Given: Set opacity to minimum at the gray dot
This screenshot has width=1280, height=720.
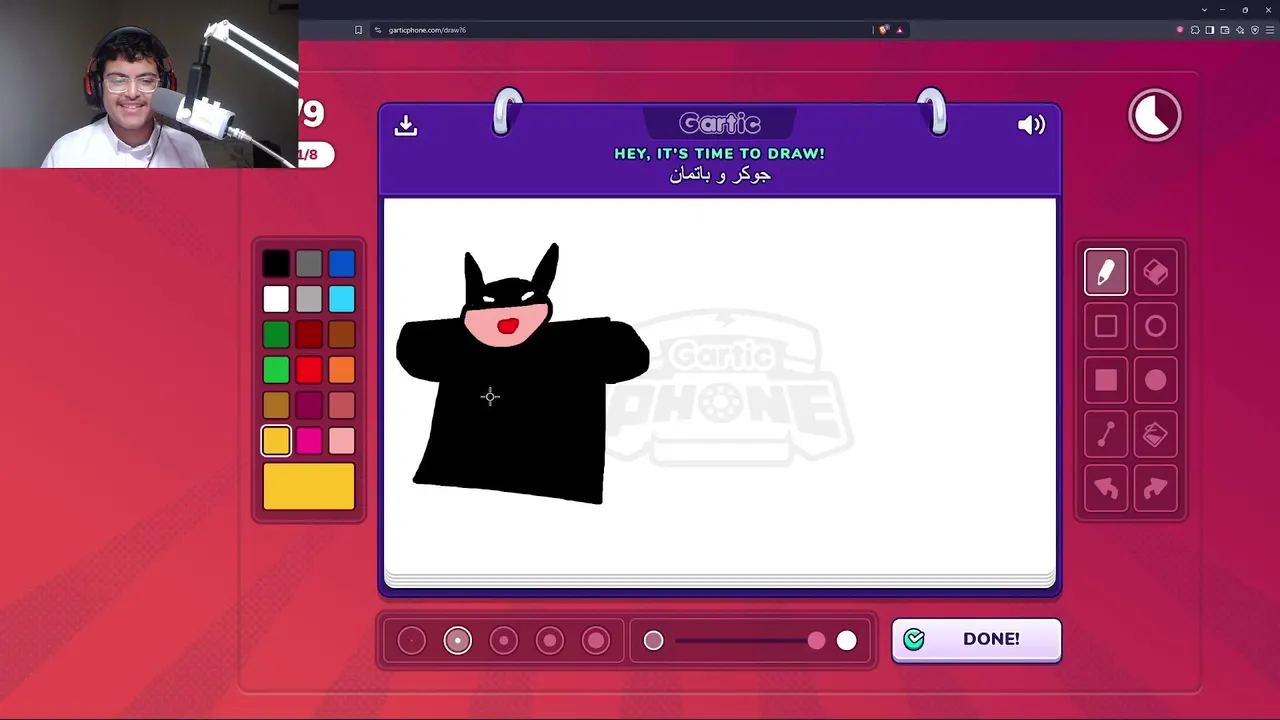Looking at the screenshot, I should tap(653, 641).
